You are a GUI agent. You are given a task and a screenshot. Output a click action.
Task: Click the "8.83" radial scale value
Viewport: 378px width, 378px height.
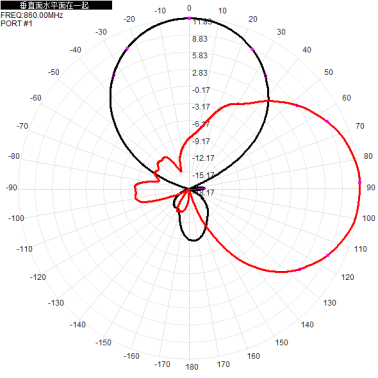200,39
